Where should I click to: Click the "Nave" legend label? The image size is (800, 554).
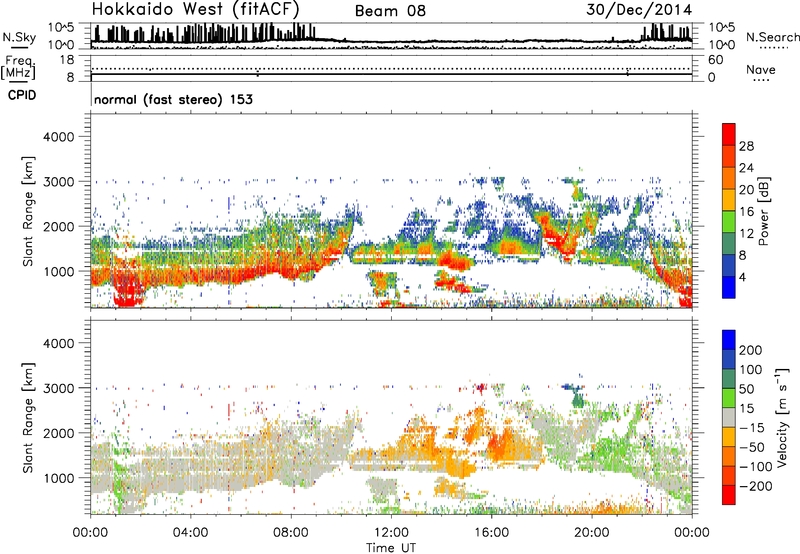[x=761, y=69]
